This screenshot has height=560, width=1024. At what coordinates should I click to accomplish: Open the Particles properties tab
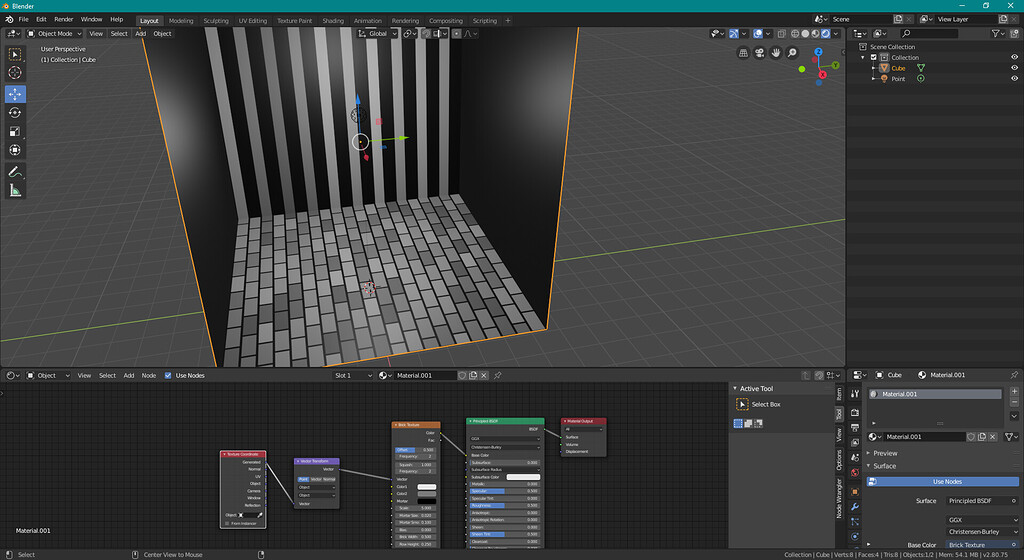point(855,521)
